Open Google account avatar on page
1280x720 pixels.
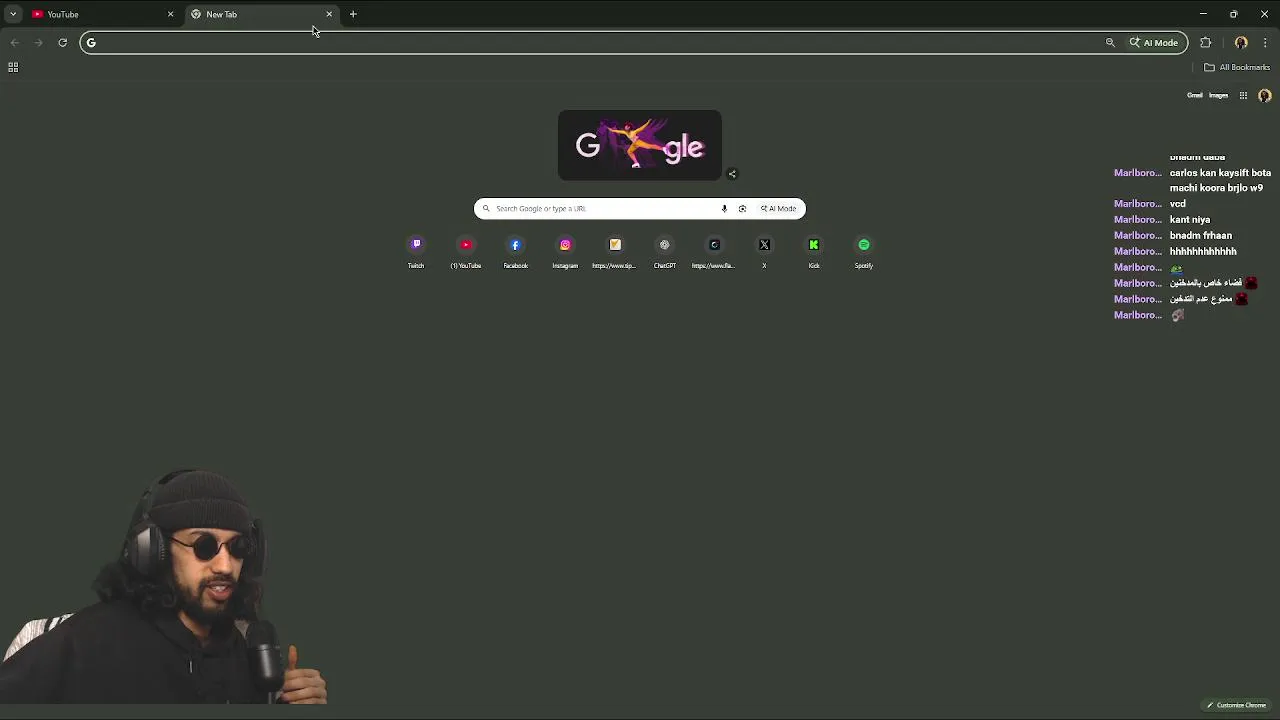click(x=1265, y=96)
